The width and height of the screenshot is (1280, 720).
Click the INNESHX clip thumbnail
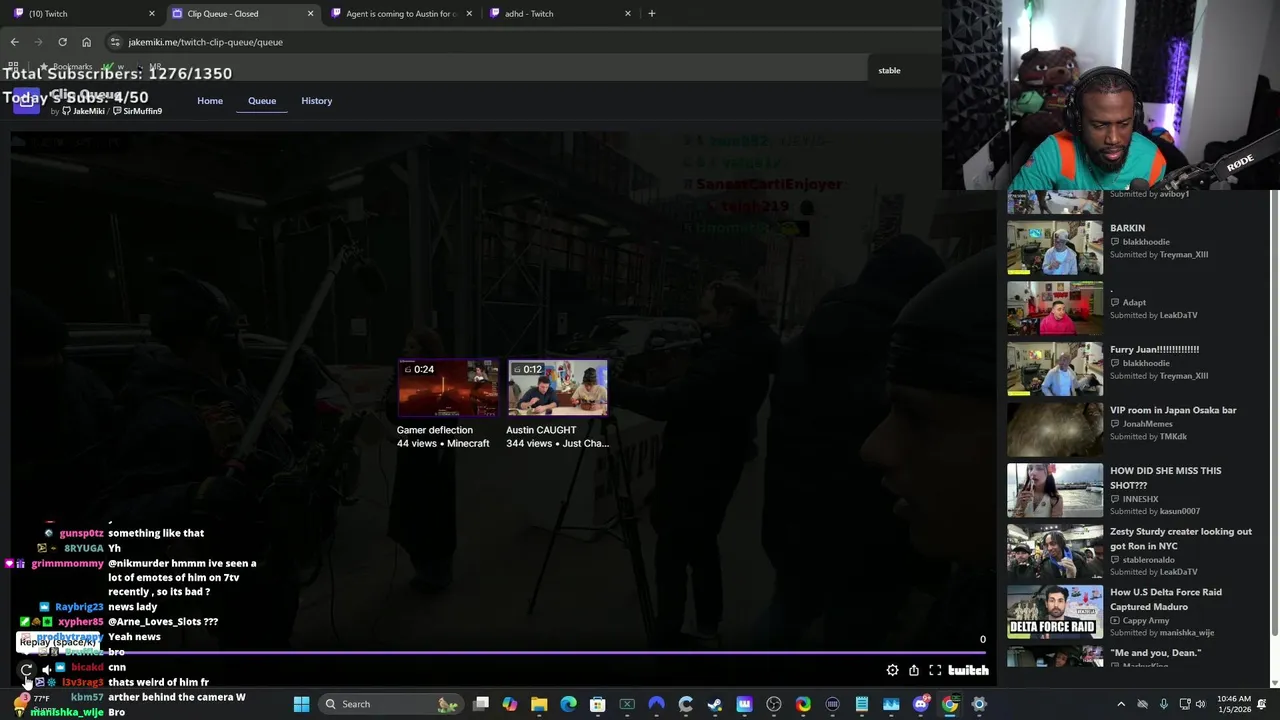1055,490
